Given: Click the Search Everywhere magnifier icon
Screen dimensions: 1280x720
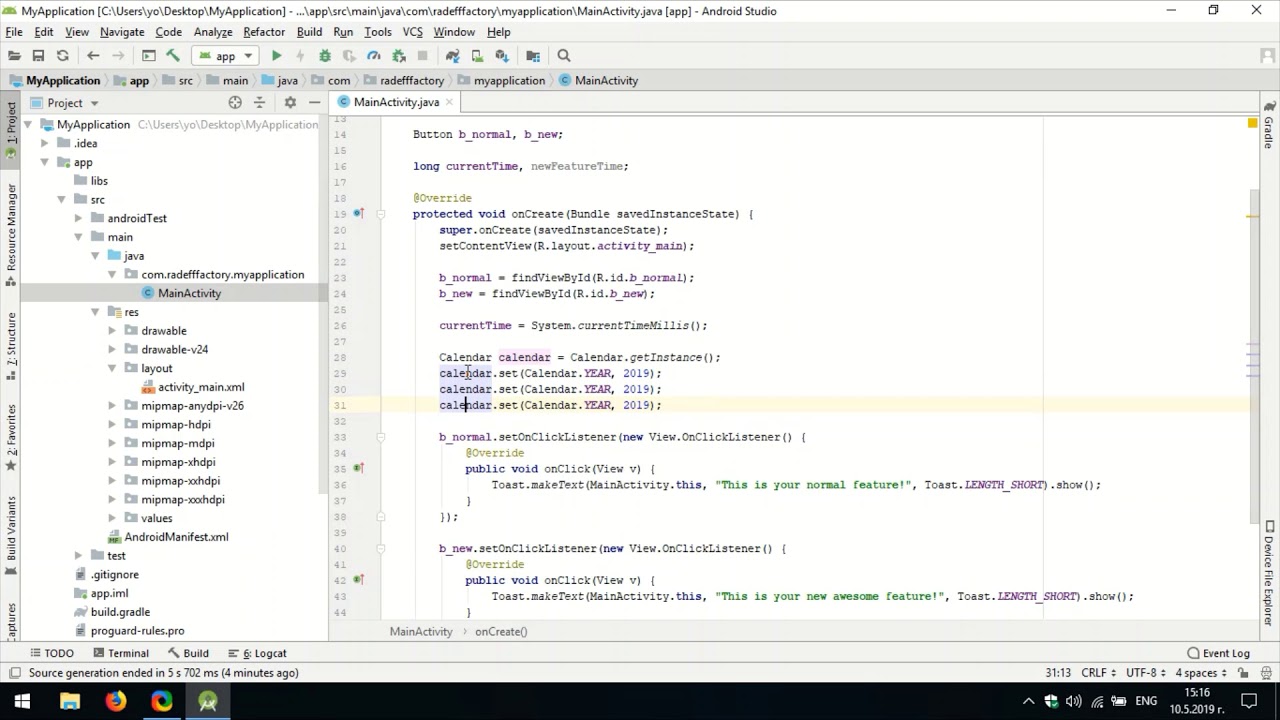Looking at the screenshot, I should (564, 56).
